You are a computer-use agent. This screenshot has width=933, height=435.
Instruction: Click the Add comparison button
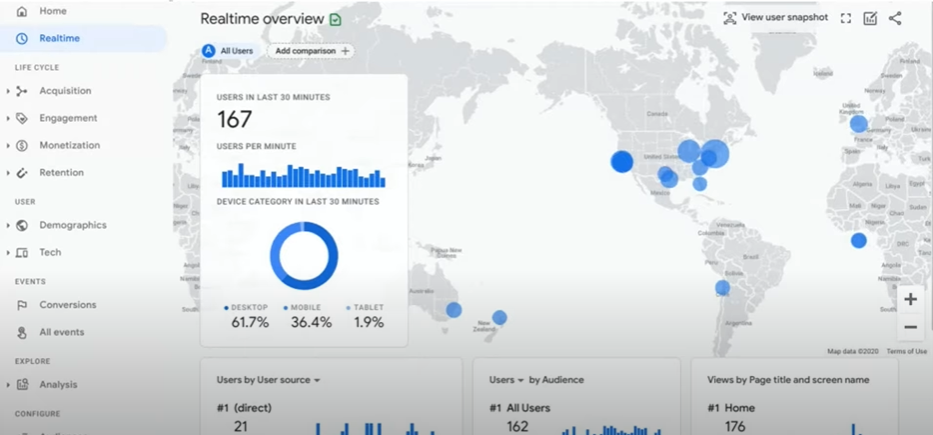[x=312, y=51]
